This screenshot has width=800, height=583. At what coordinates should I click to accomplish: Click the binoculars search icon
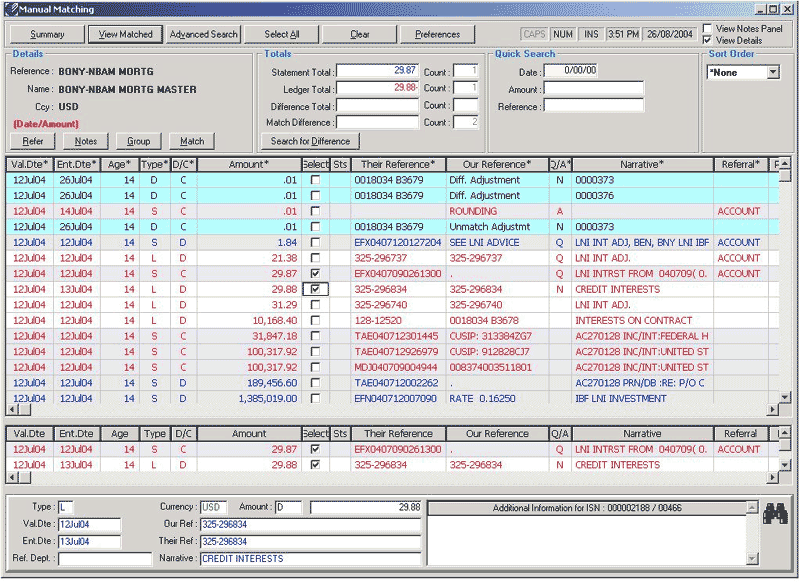click(x=775, y=514)
